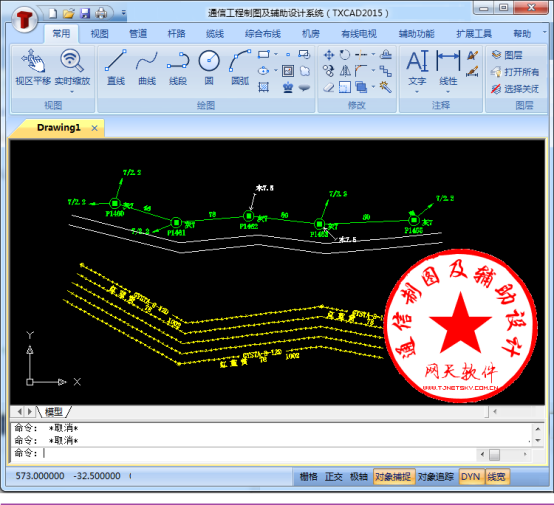Viewport: 554px width, 505px height.
Task: Select the ellipse drawing tool
Action: pyautogui.click(x=263, y=71)
